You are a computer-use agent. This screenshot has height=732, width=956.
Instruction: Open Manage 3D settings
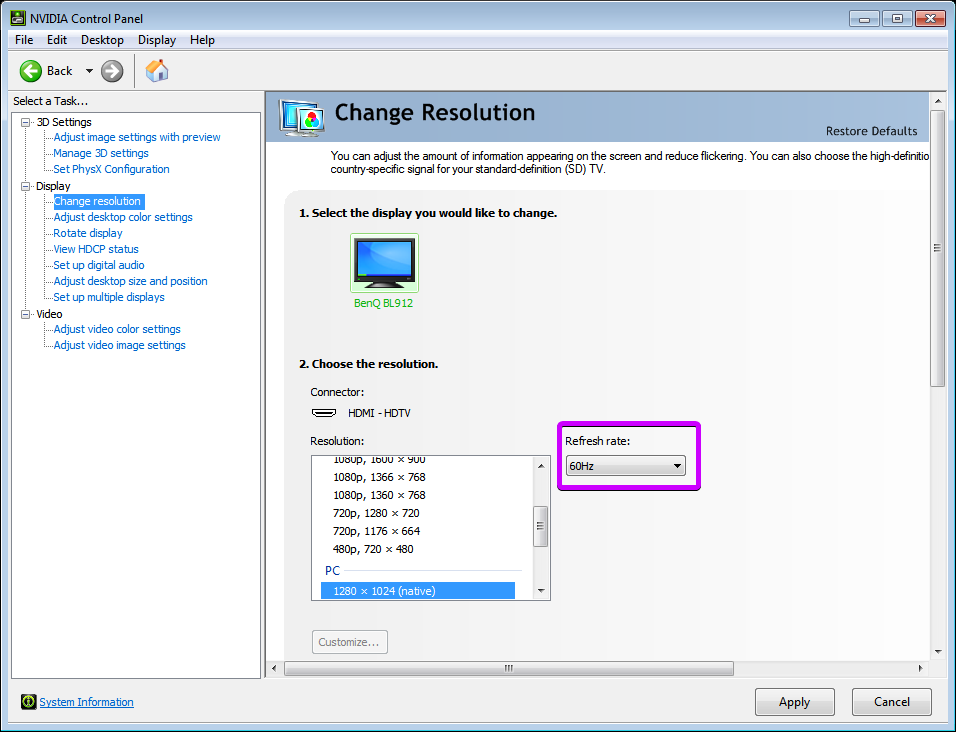click(x=101, y=153)
